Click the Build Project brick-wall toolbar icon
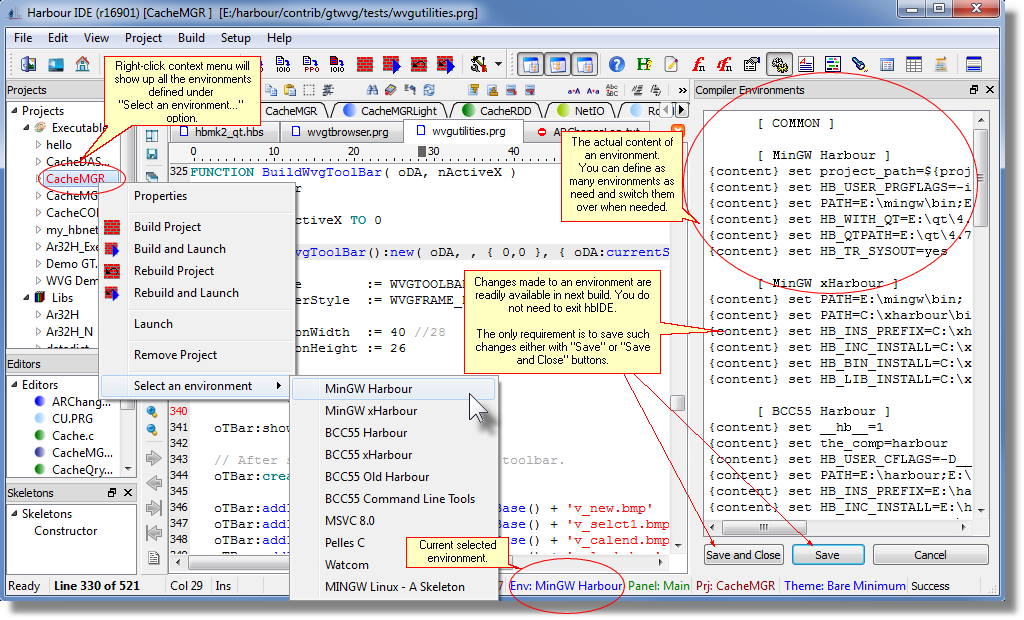The width and height of the screenshot is (1024, 620). coord(366,62)
